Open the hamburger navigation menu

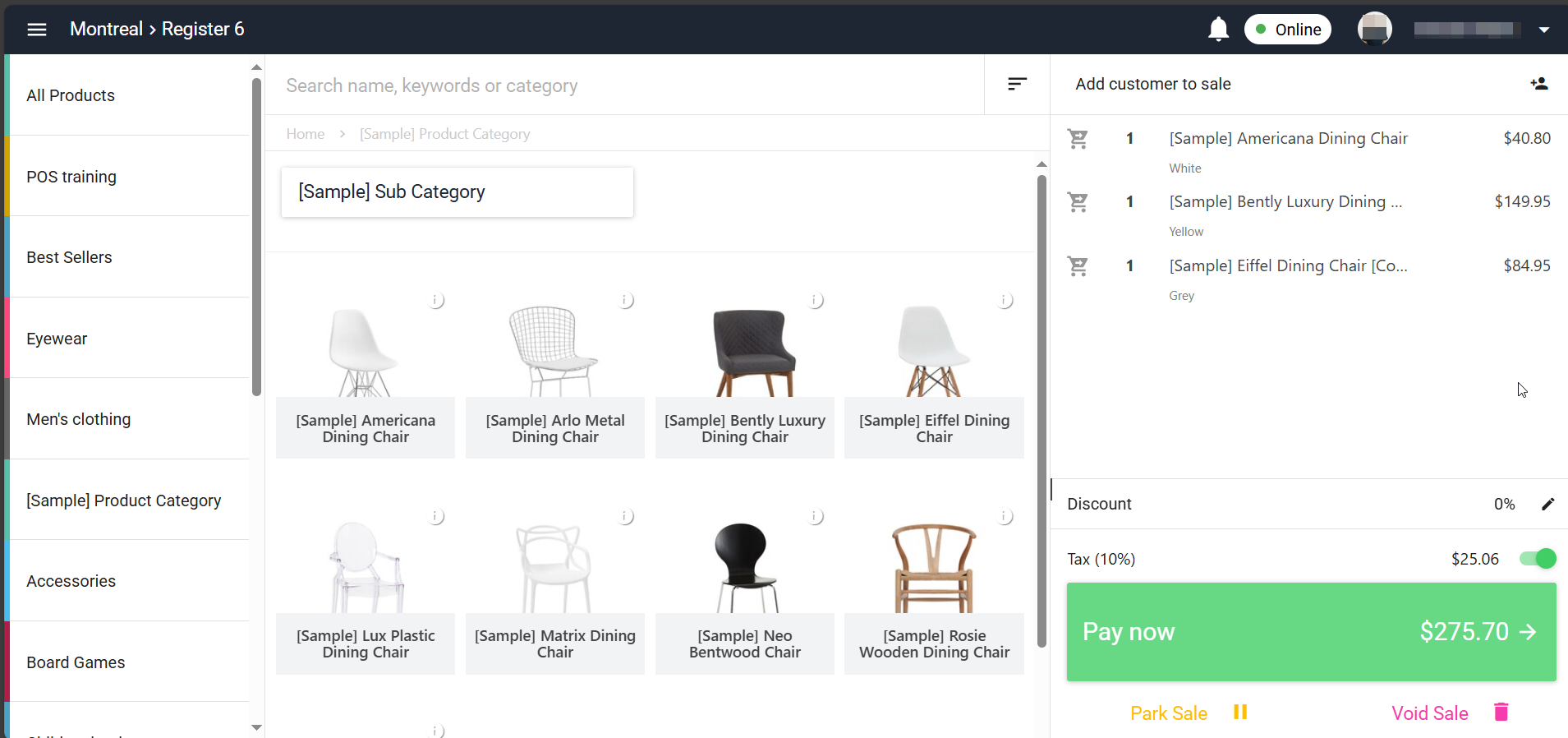coord(37,30)
